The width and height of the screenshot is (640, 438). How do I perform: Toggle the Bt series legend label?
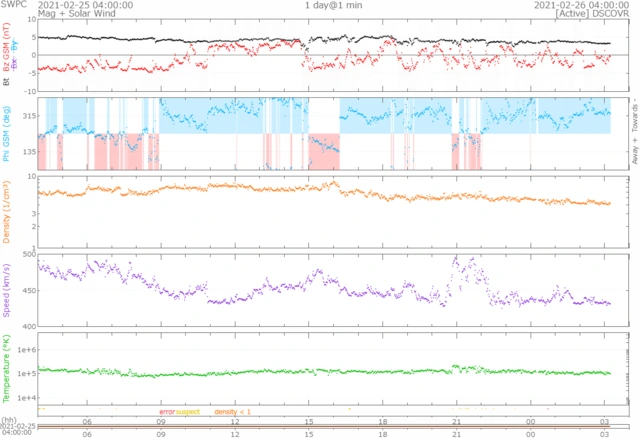pos(7,83)
